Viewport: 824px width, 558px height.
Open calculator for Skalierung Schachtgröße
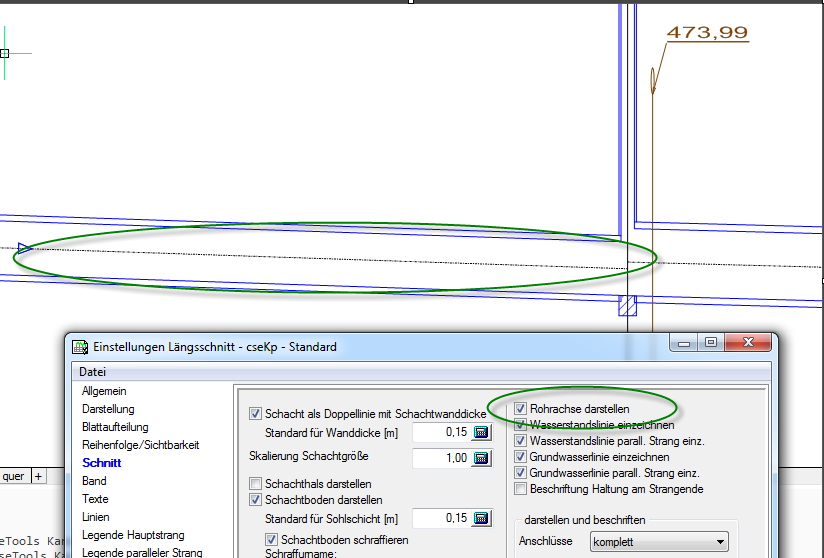(x=482, y=458)
